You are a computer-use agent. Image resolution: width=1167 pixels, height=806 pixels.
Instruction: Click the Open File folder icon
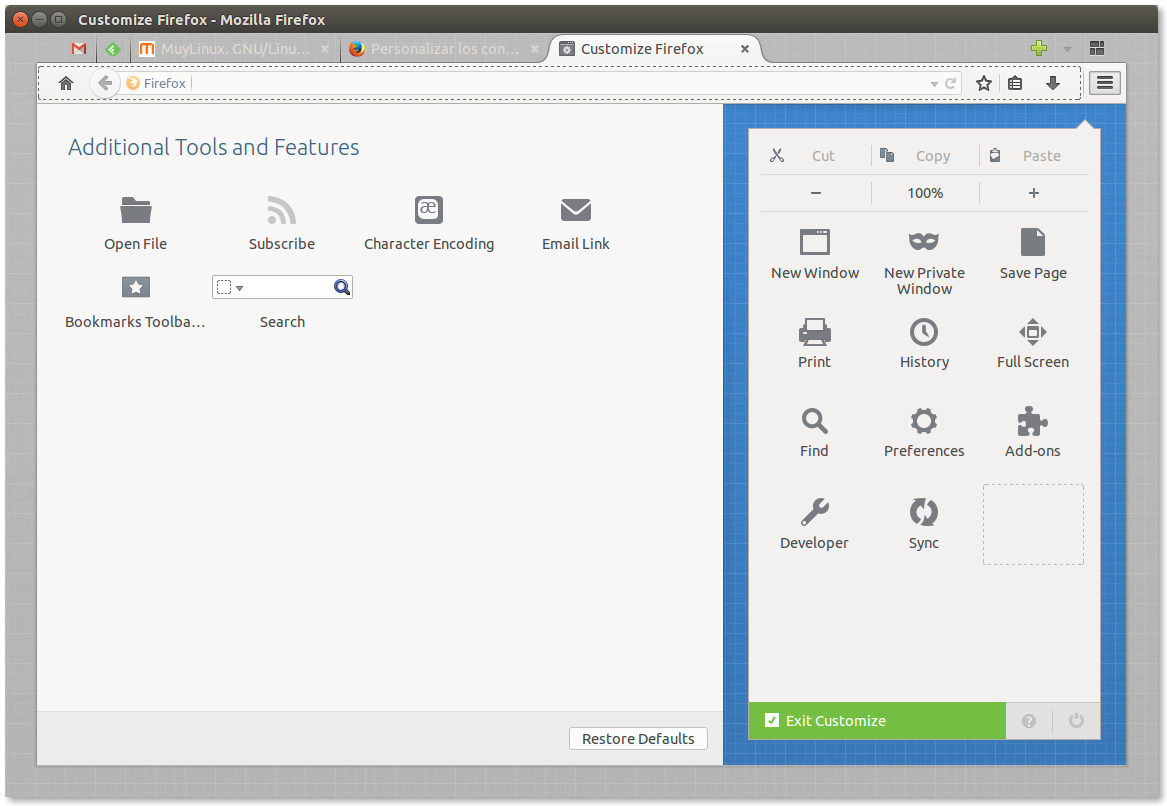point(135,211)
